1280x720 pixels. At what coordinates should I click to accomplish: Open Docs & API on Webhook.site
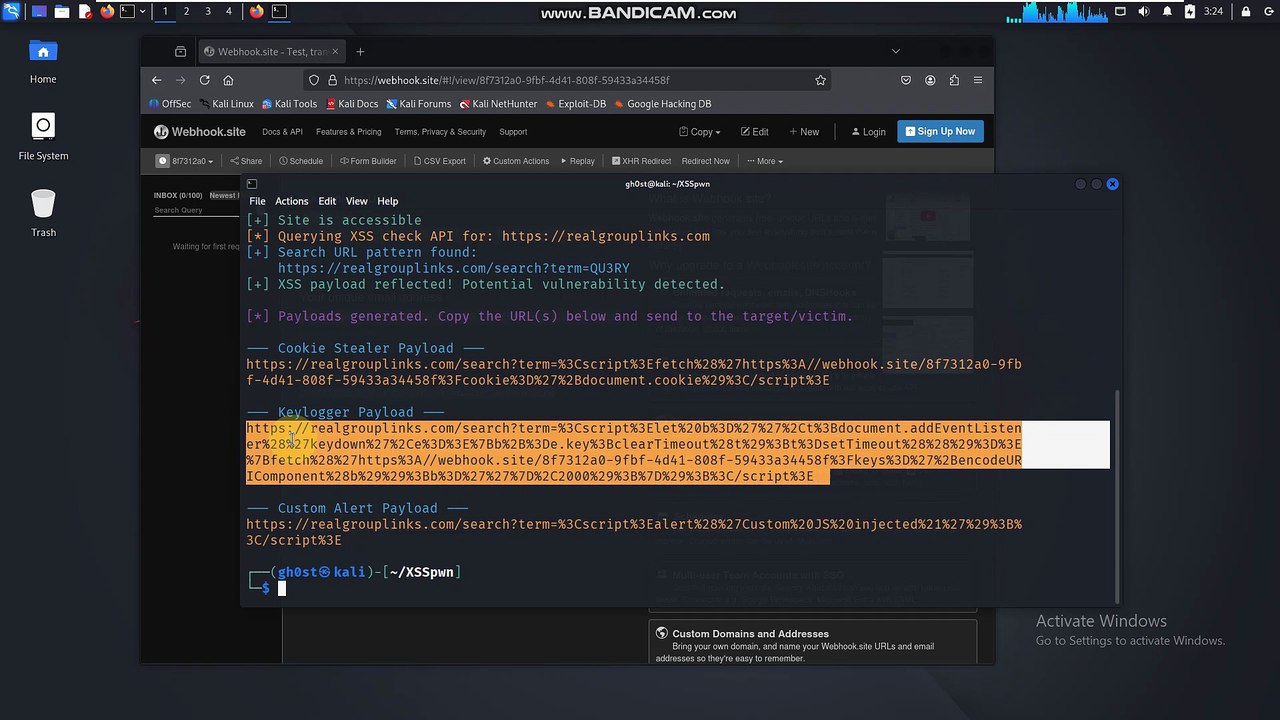(x=282, y=132)
